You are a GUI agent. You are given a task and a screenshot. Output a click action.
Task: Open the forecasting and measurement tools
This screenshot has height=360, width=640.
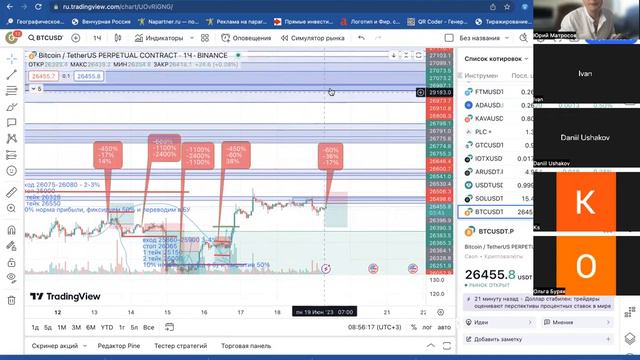[x=11, y=155]
